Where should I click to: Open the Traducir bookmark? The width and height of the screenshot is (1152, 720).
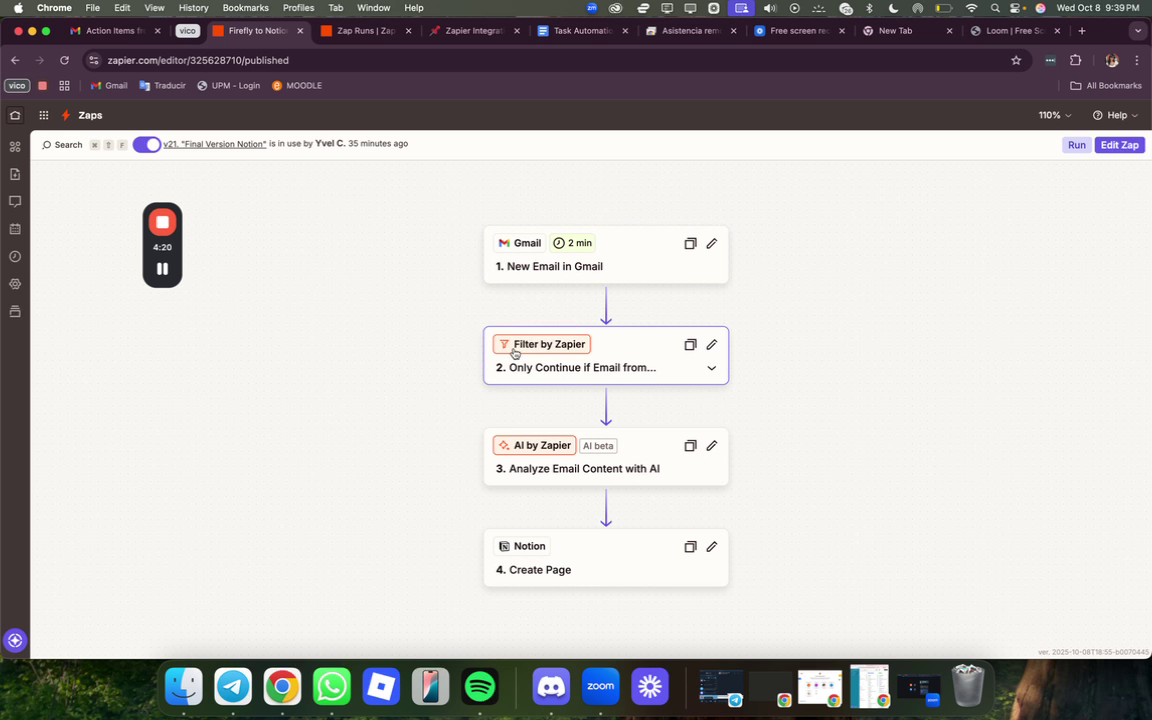pyautogui.click(x=162, y=86)
